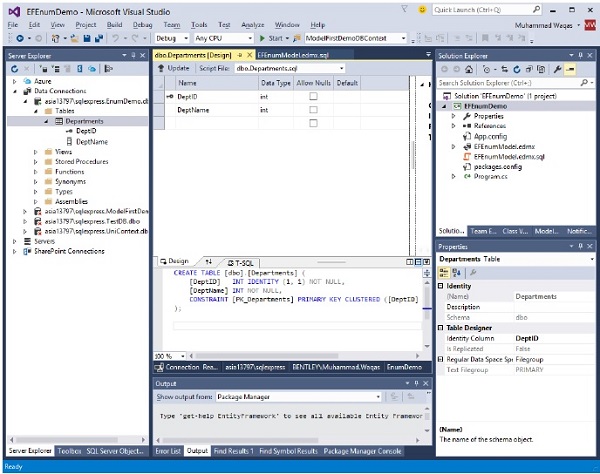This screenshot has width=600, height=474.
Task: Toggle Allow Nulls checkbox in empty row
Action: tap(313, 123)
